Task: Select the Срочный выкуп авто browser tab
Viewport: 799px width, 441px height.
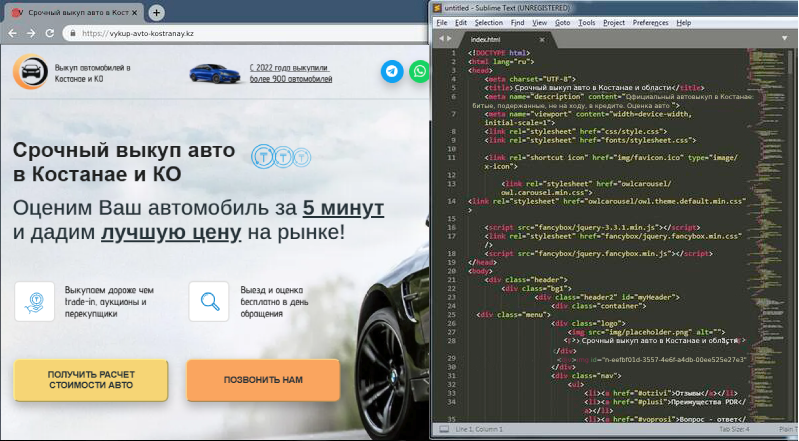Action: (74, 13)
